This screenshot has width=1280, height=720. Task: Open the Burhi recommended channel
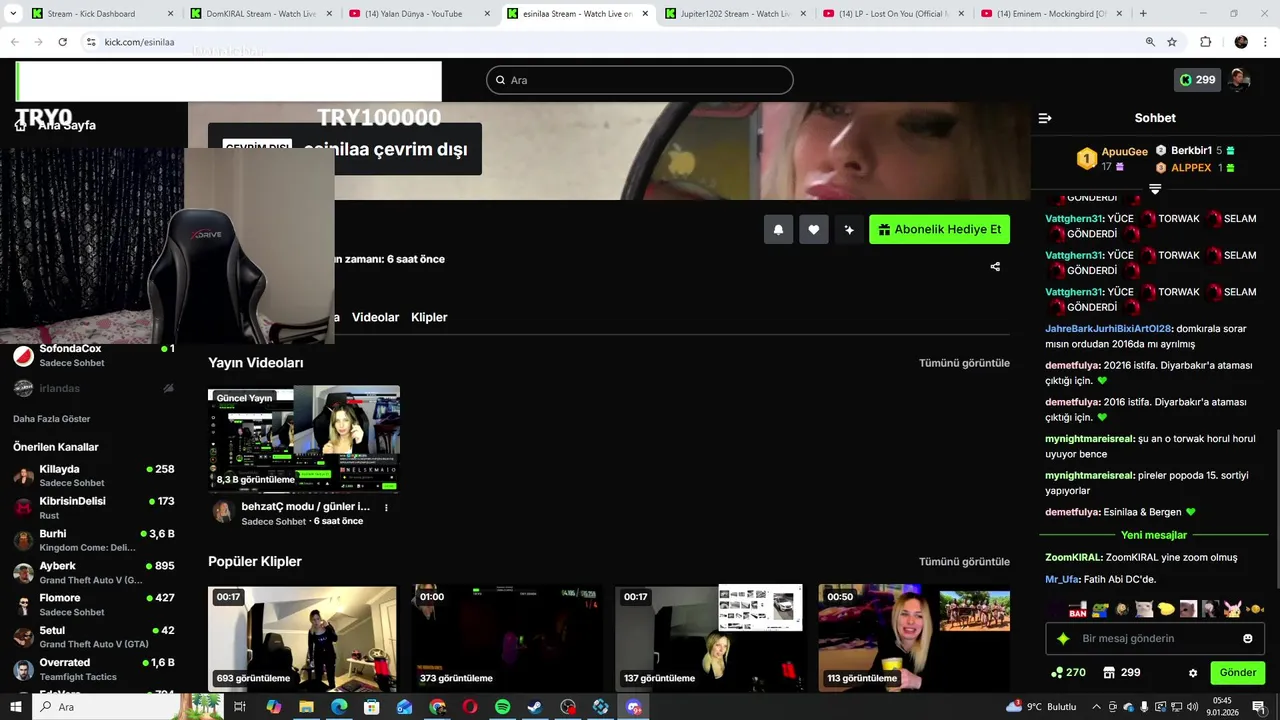click(x=94, y=540)
